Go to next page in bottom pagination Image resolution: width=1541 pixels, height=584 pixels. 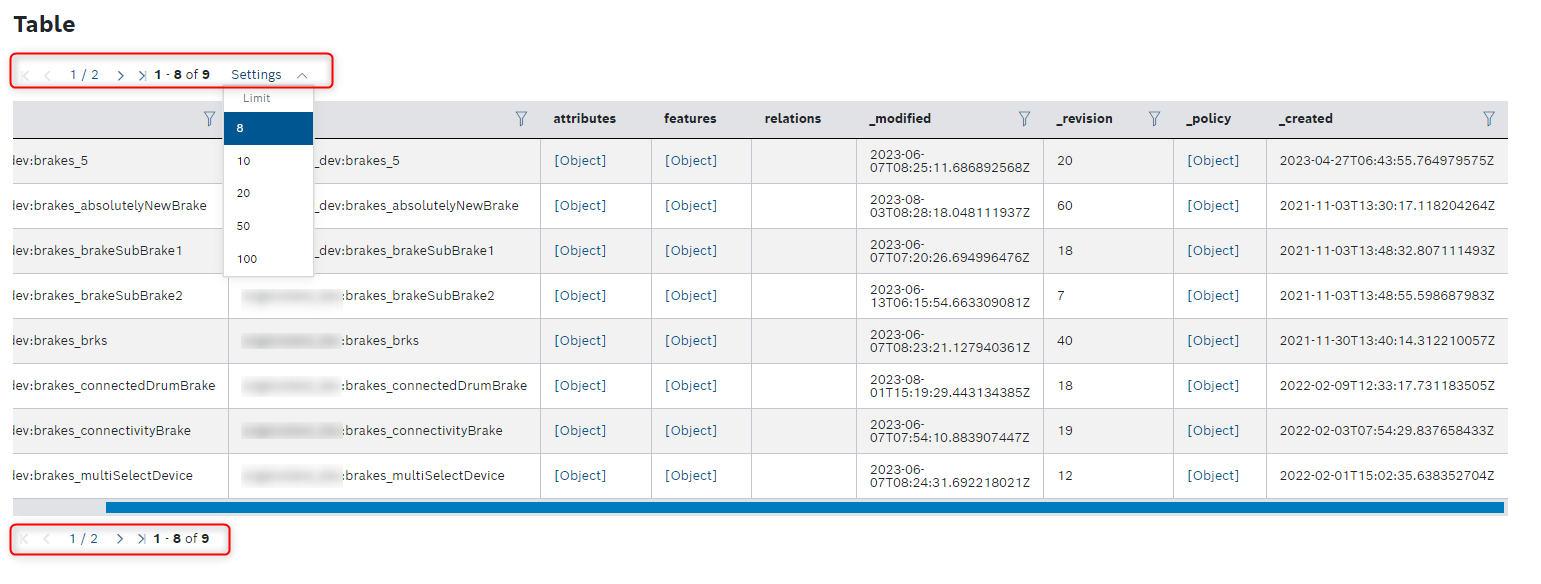[x=120, y=539]
